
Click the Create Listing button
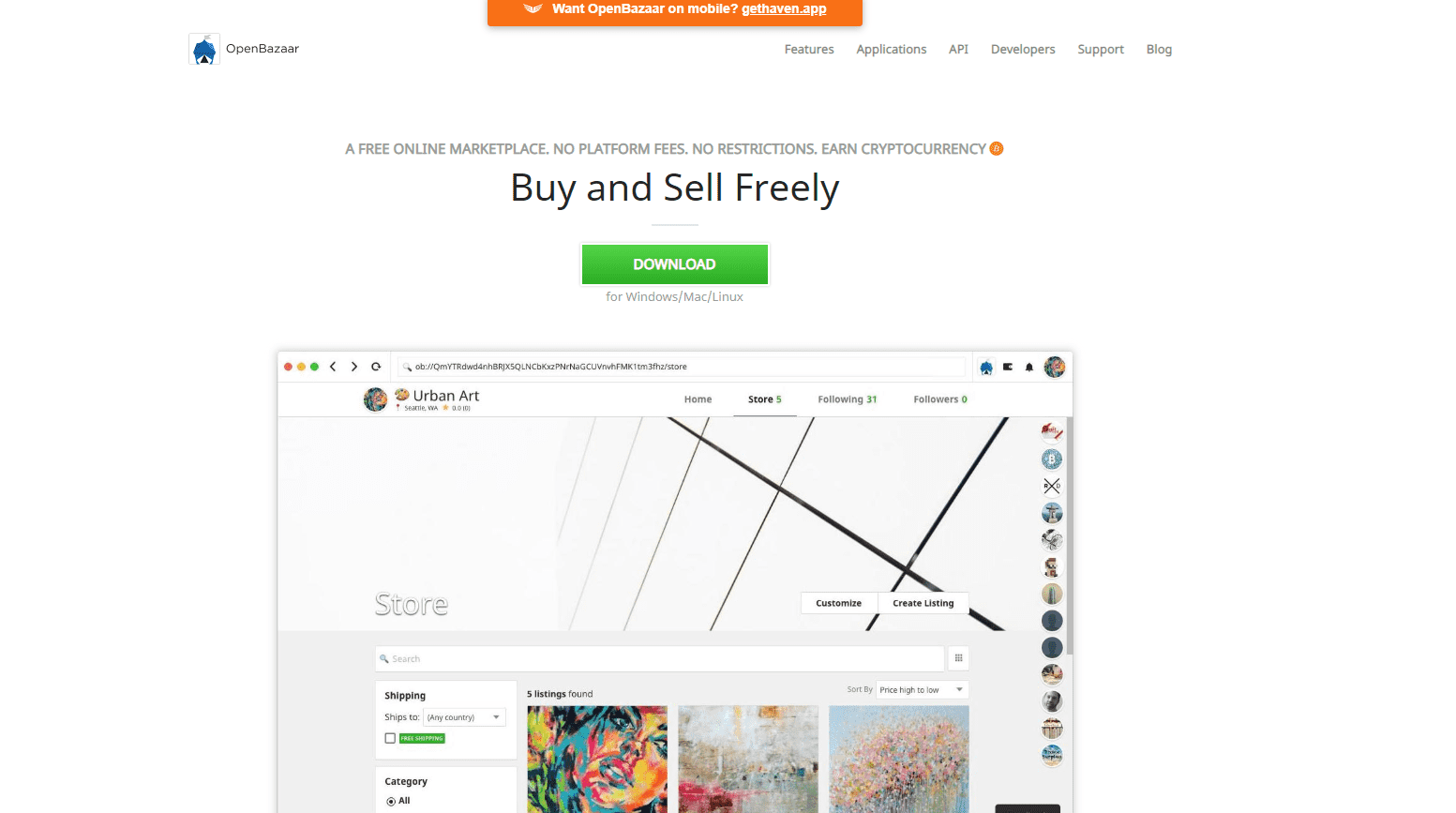coord(923,603)
